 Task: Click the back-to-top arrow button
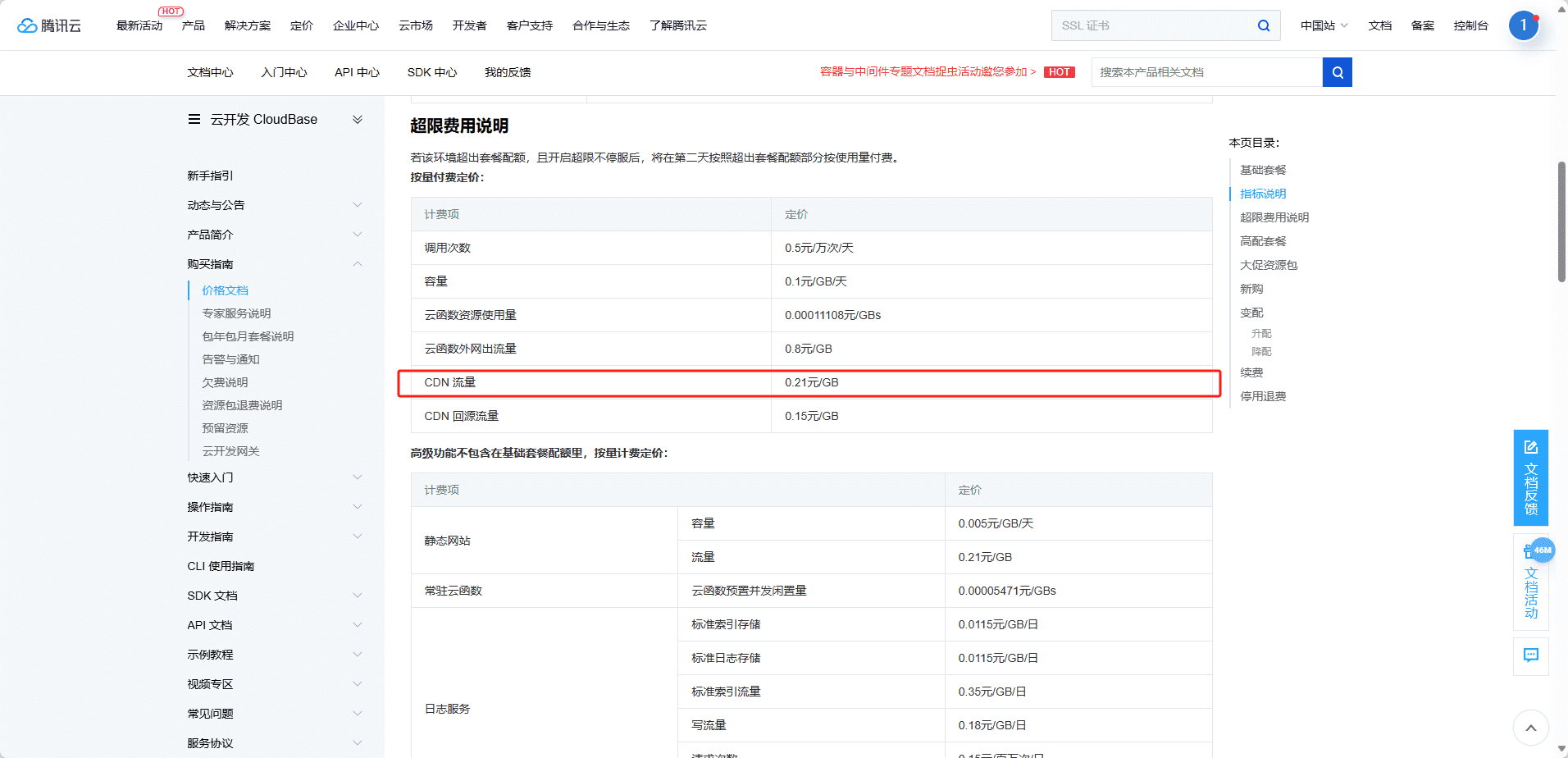pyautogui.click(x=1530, y=728)
